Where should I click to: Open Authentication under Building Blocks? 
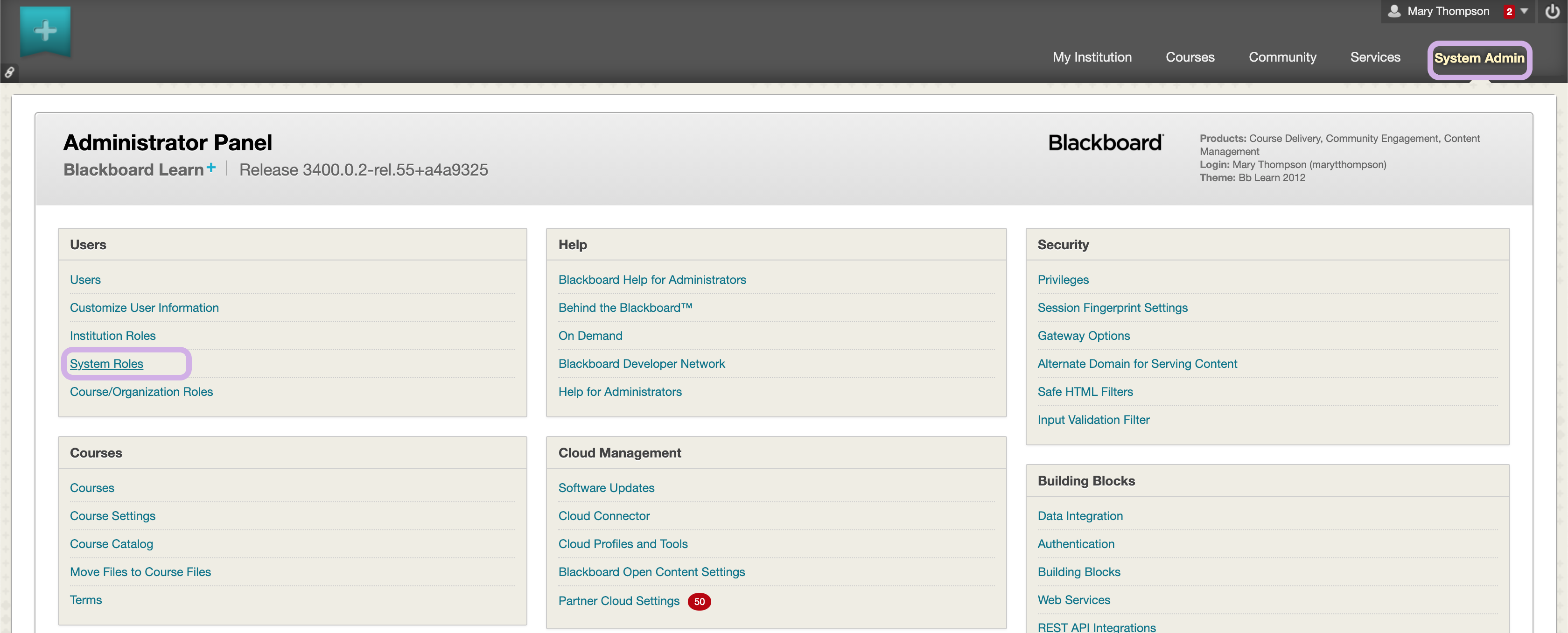click(x=1076, y=543)
